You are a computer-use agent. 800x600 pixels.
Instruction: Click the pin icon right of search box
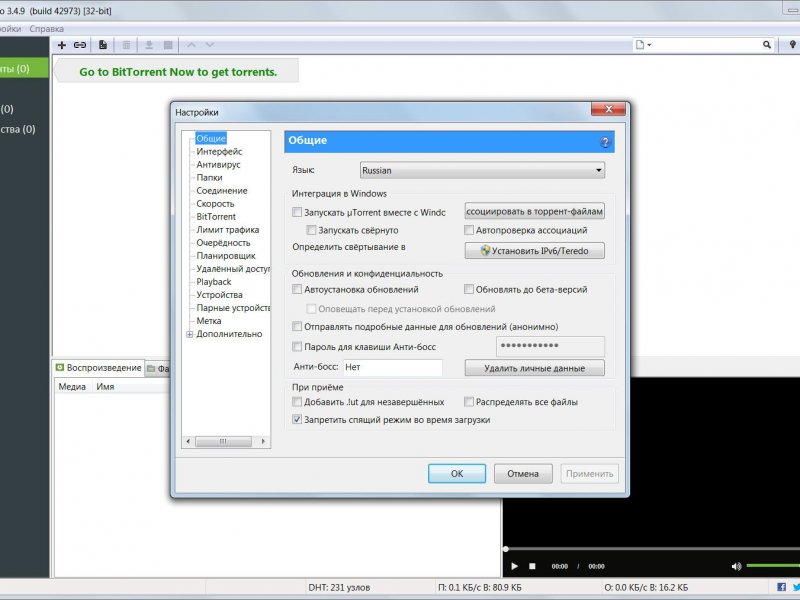point(792,45)
